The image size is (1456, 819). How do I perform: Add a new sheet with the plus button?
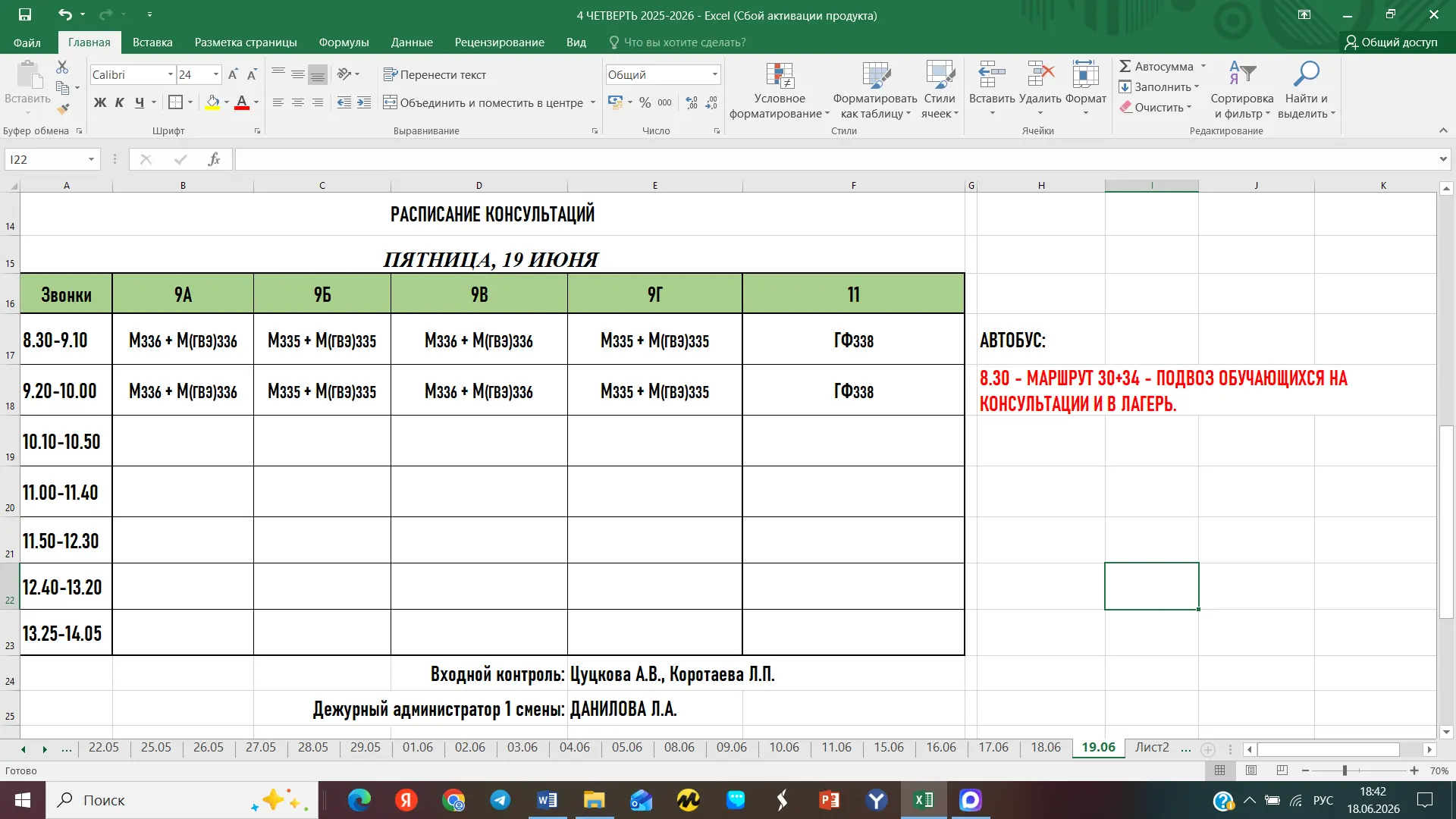tap(1208, 749)
